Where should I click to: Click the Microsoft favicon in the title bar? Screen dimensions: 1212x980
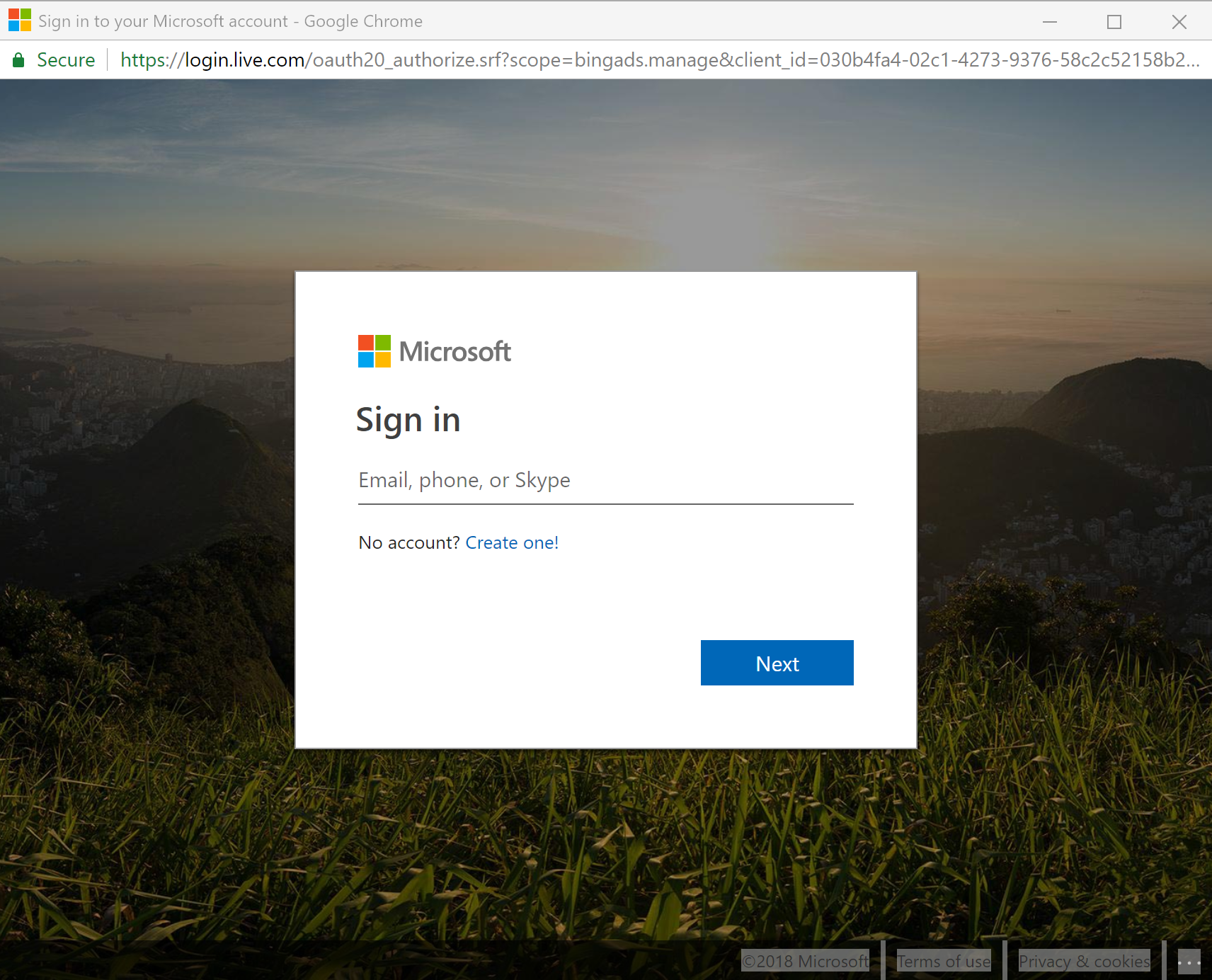pyautogui.click(x=19, y=21)
